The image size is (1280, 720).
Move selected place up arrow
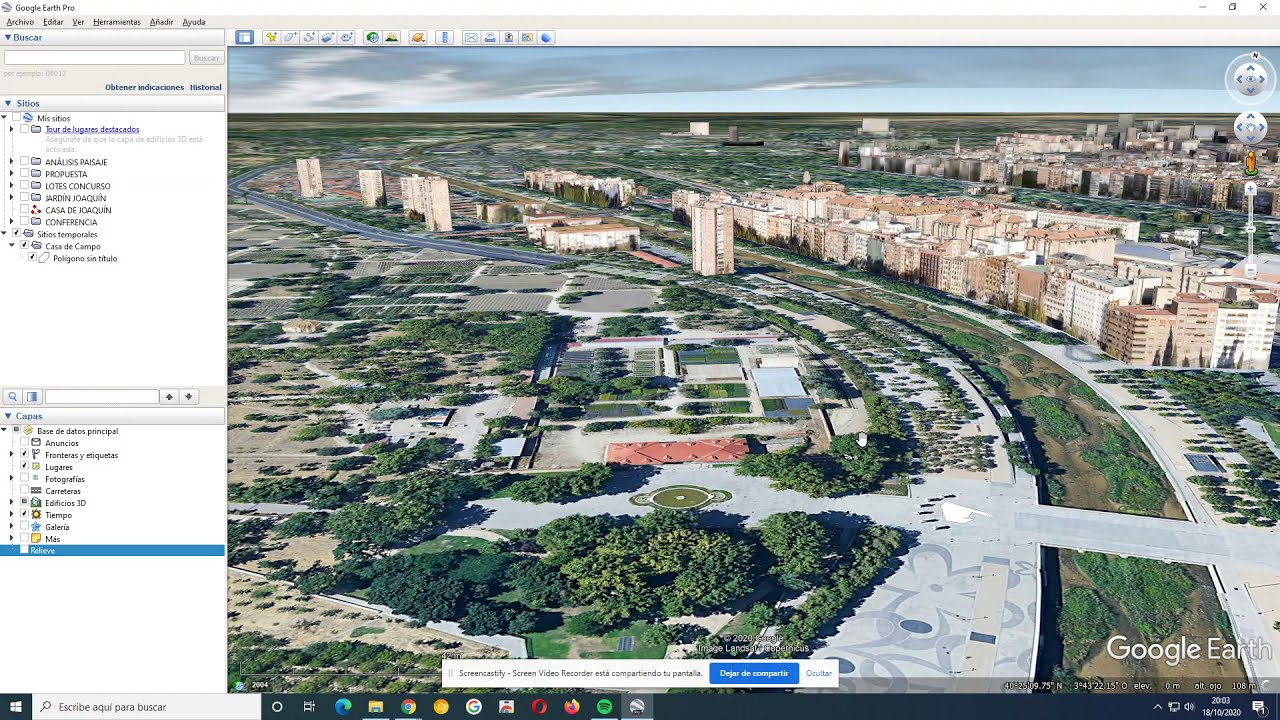pos(169,397)
